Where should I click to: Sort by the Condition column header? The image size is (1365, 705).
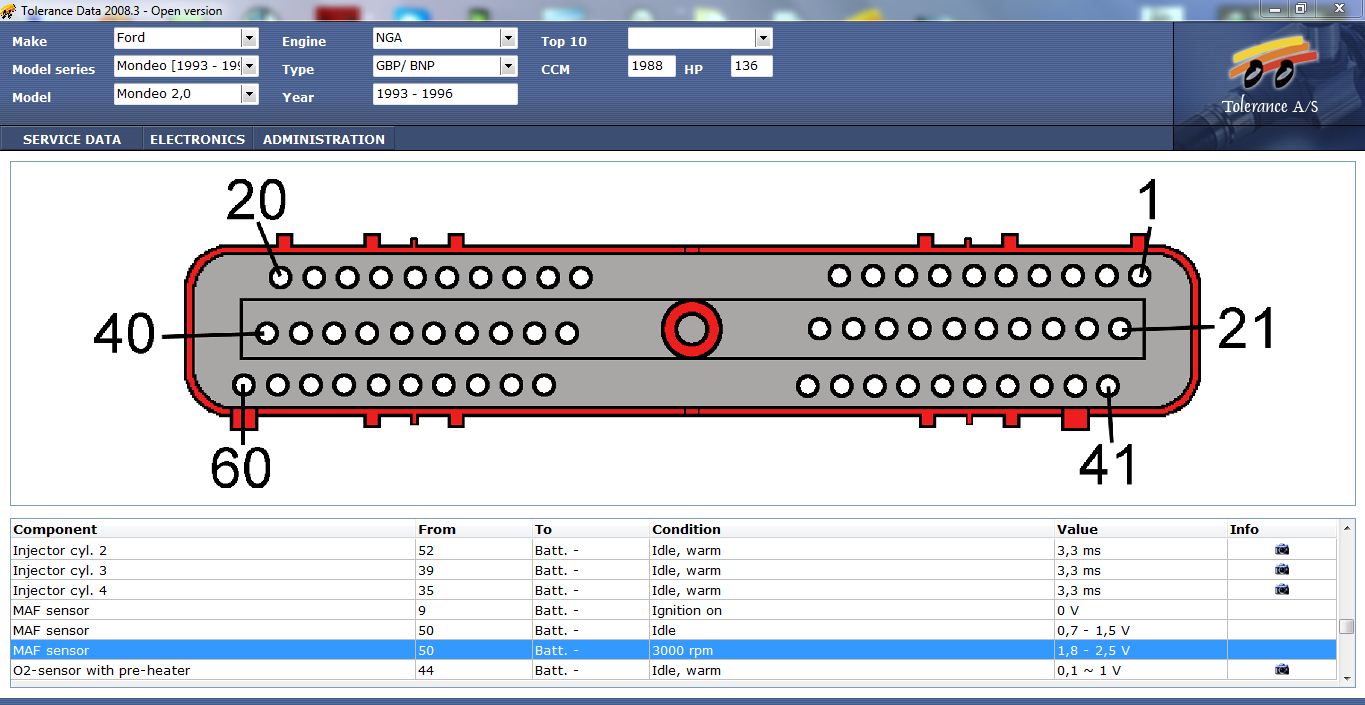pos(852,529)
